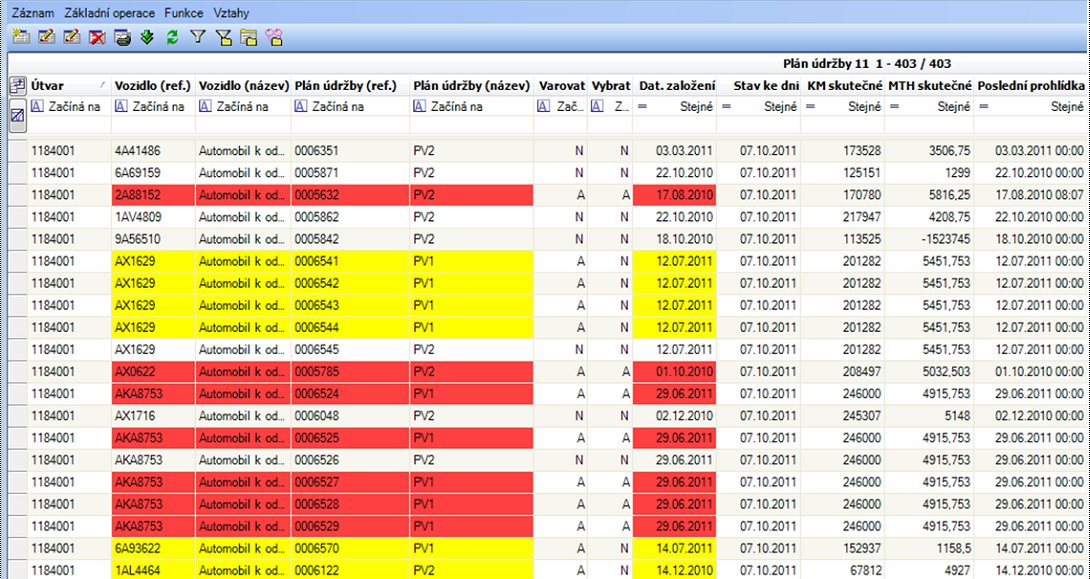Select the yellow plan cell 0006543
Viewport: 1090px width, 579px height.
(x=350, y=305)
